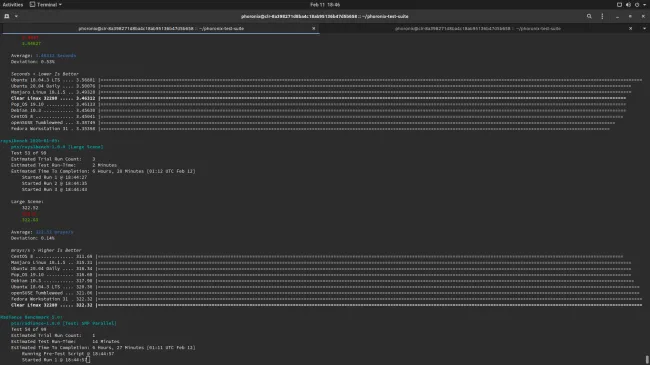Click Manjaro Linux row in Lower Is Better table
Viewport: 650px width, 365px height.
321,92
